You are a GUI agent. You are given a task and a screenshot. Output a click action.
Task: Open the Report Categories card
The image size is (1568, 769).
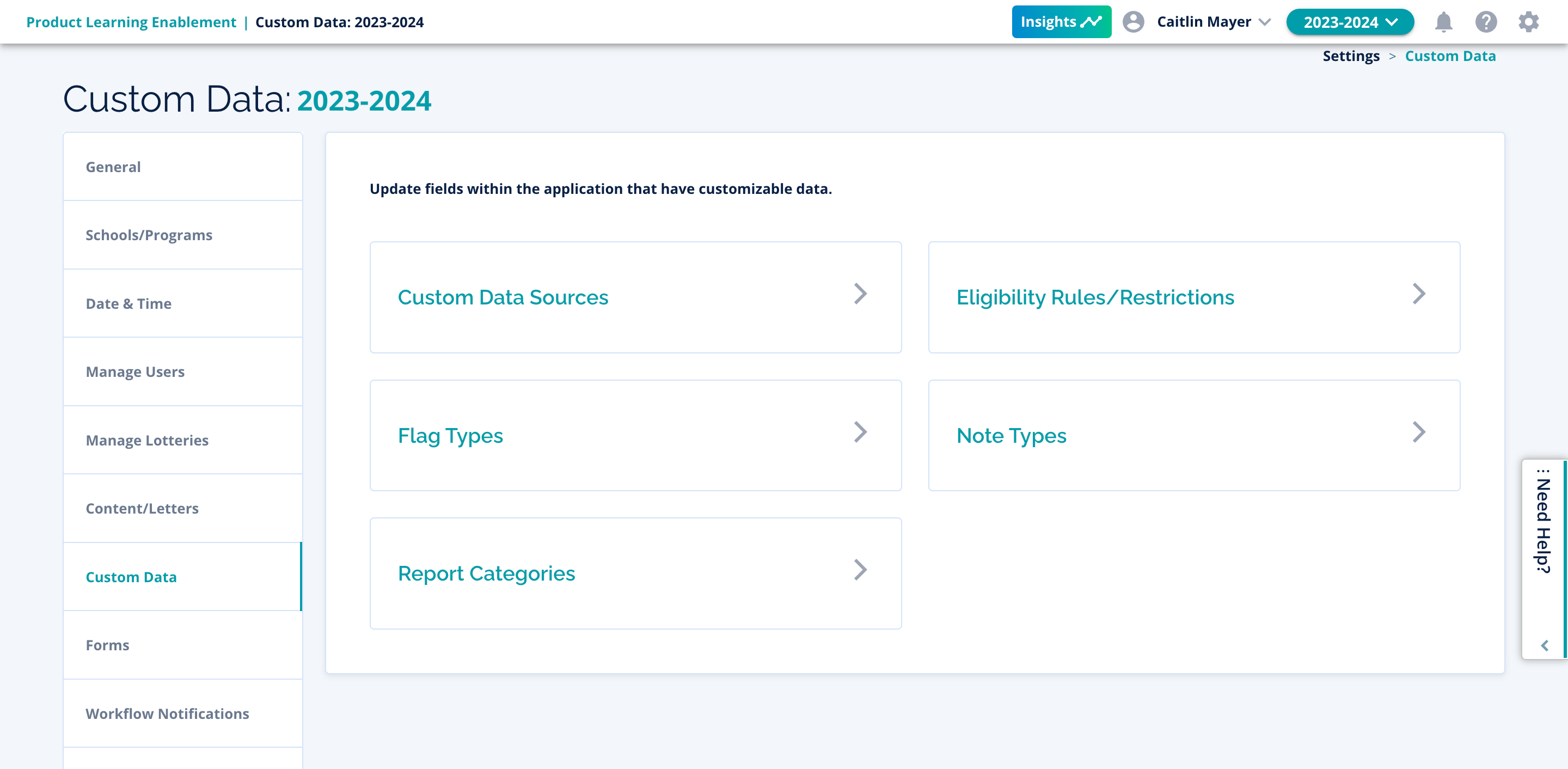[x=486, y=573]
